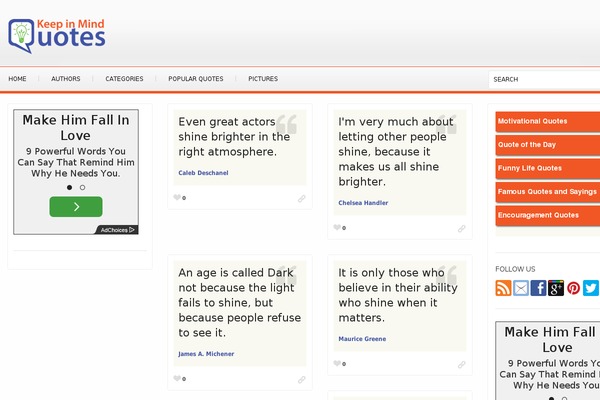Open Famous Quotes and Sayings button
The image size is (600, 400).
point(548,192)
